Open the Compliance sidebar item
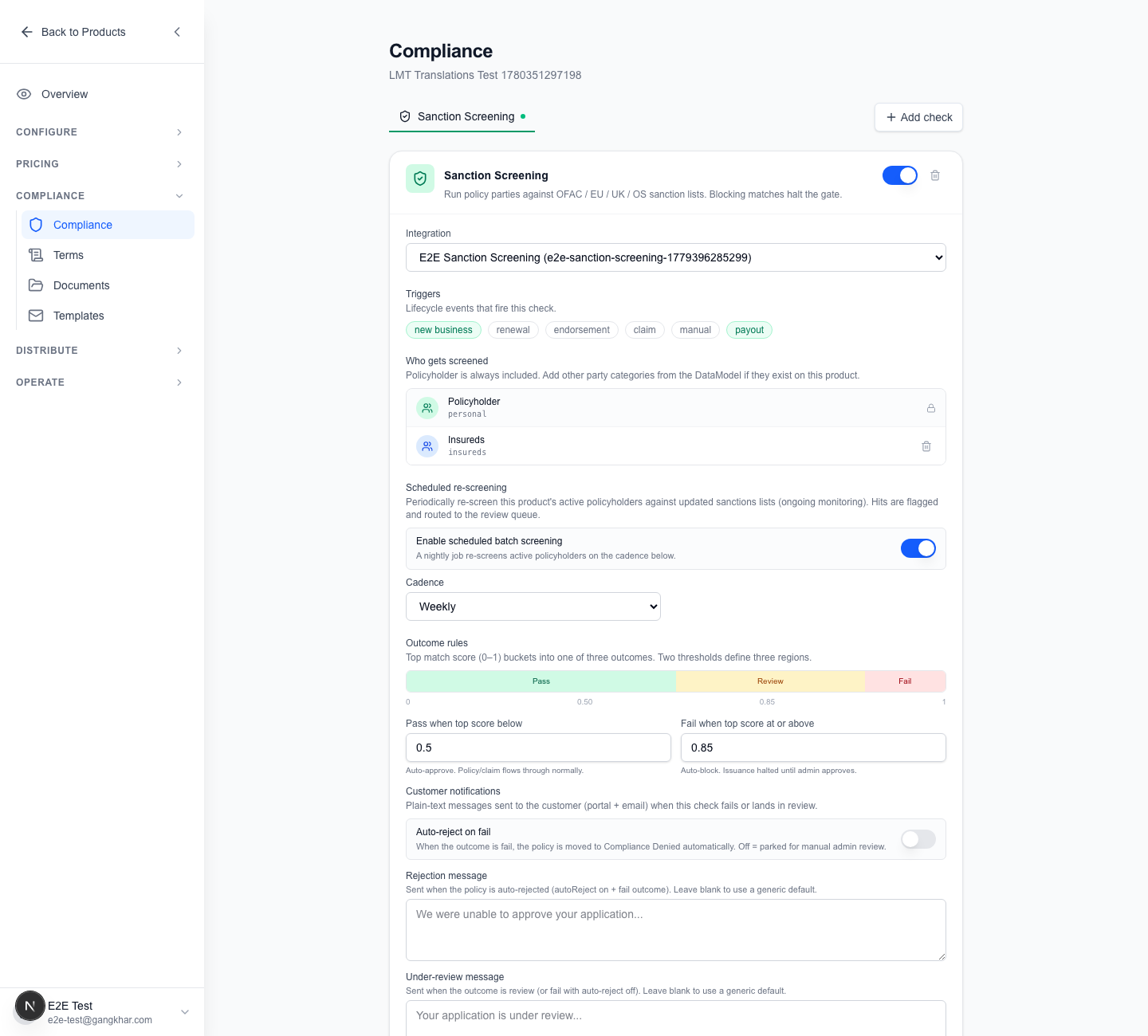This screenshot has width=1148, height=1036. click(108, 225)
